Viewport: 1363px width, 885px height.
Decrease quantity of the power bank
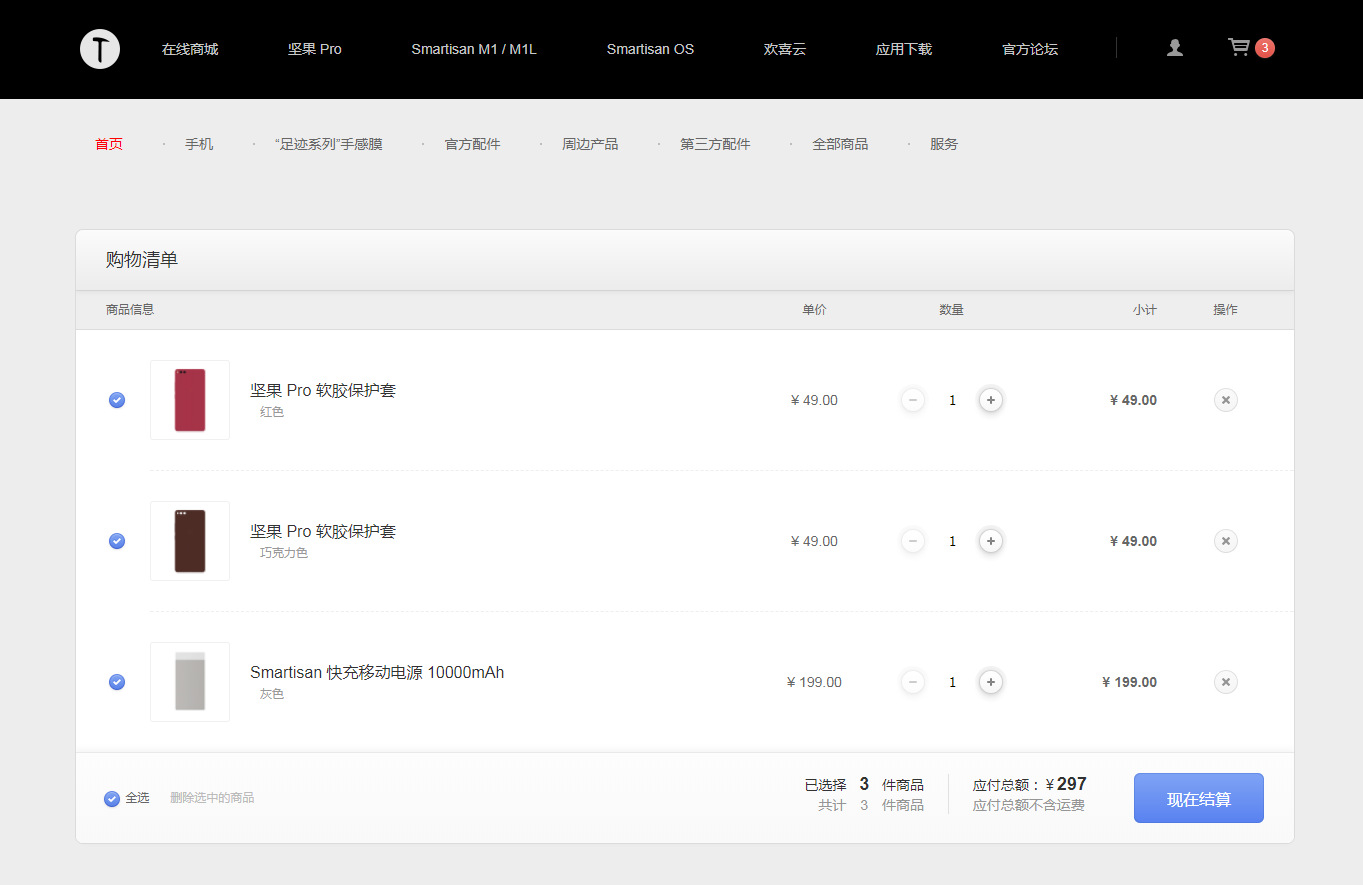913,682
